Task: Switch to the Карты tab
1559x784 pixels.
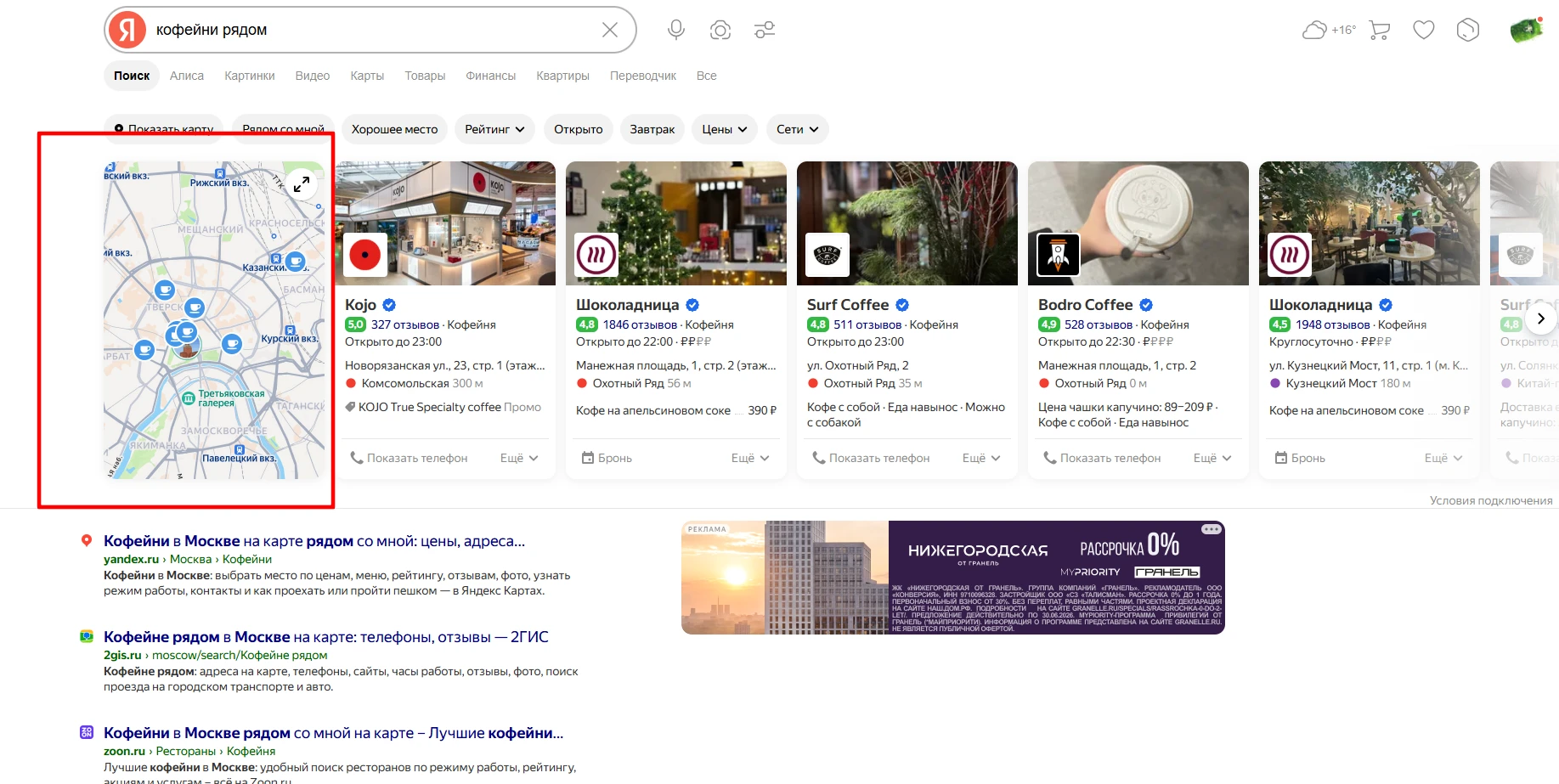Action: coord(367,76)
